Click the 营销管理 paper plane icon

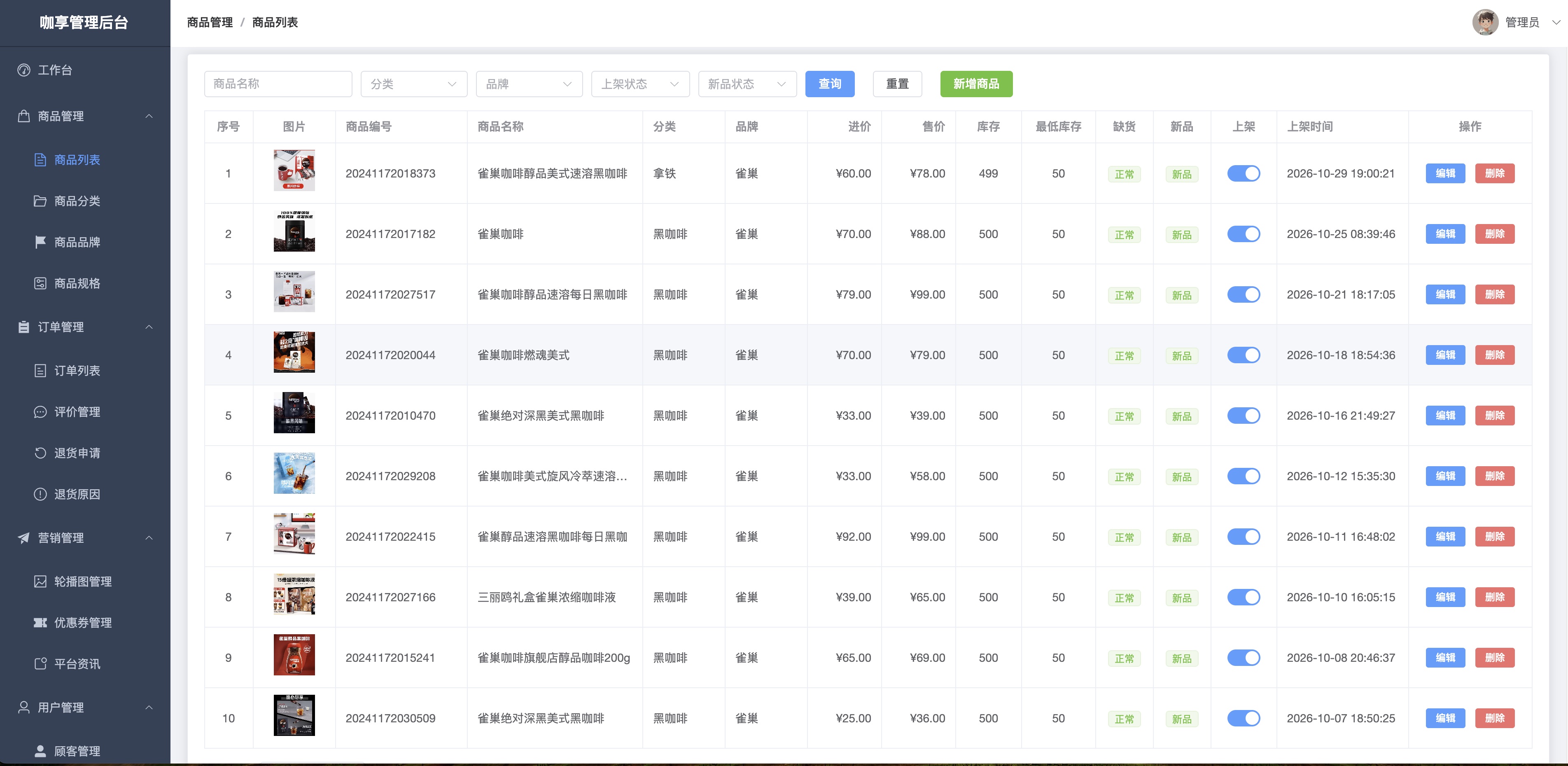click(x=24, y=538)
